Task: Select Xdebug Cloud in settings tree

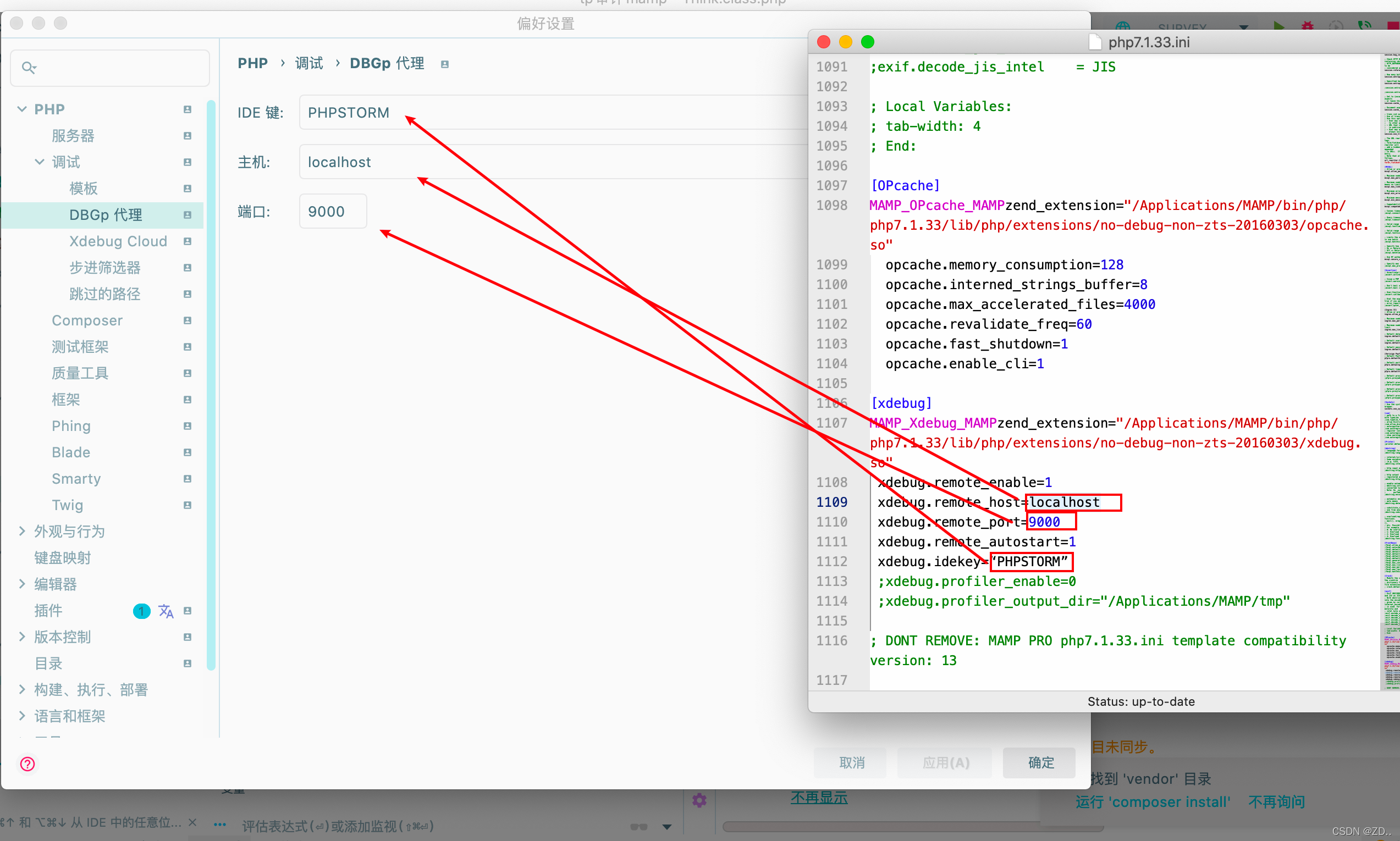Action: [x=118, y=241]
